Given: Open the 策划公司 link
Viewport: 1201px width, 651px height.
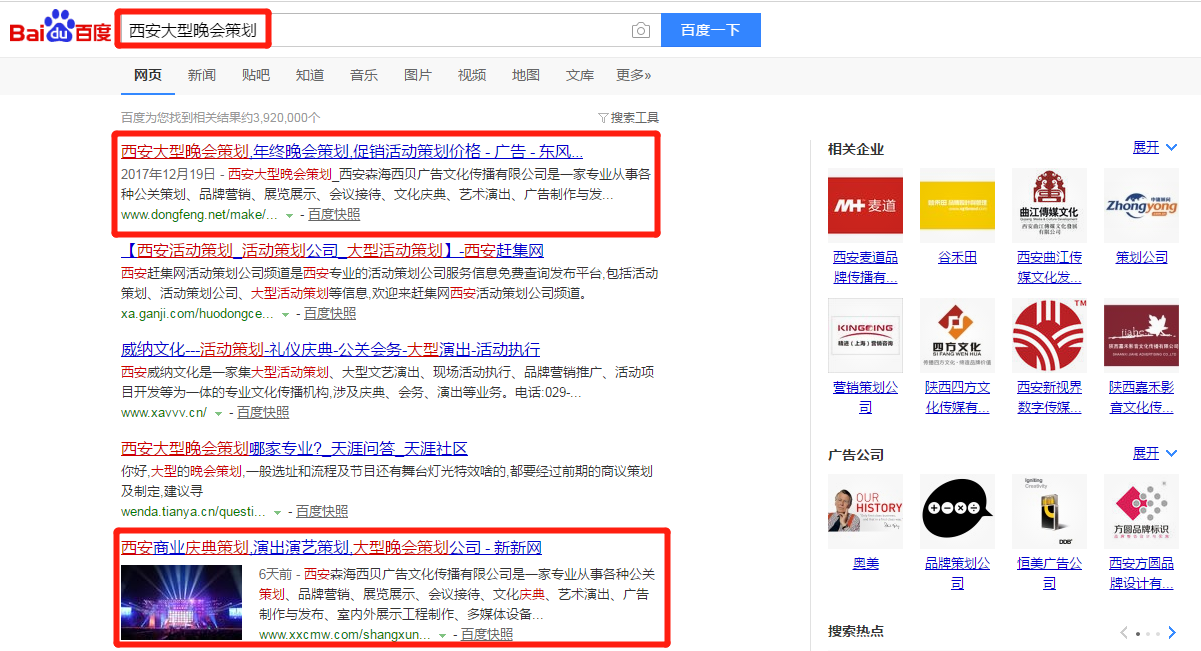Looking at the screenshot, I should 1141,257.
